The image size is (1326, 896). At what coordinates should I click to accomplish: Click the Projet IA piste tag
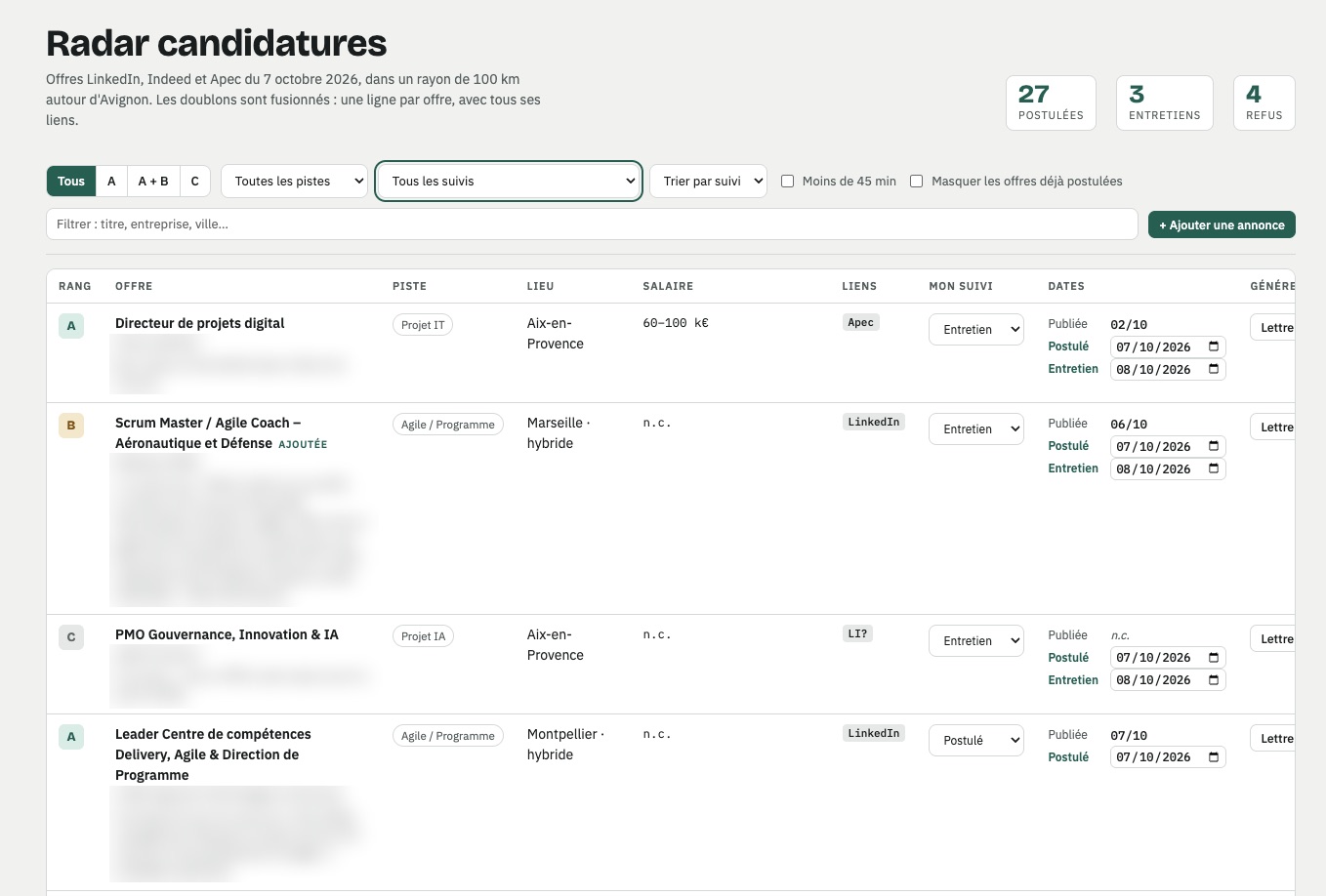[x=424, y=636]
